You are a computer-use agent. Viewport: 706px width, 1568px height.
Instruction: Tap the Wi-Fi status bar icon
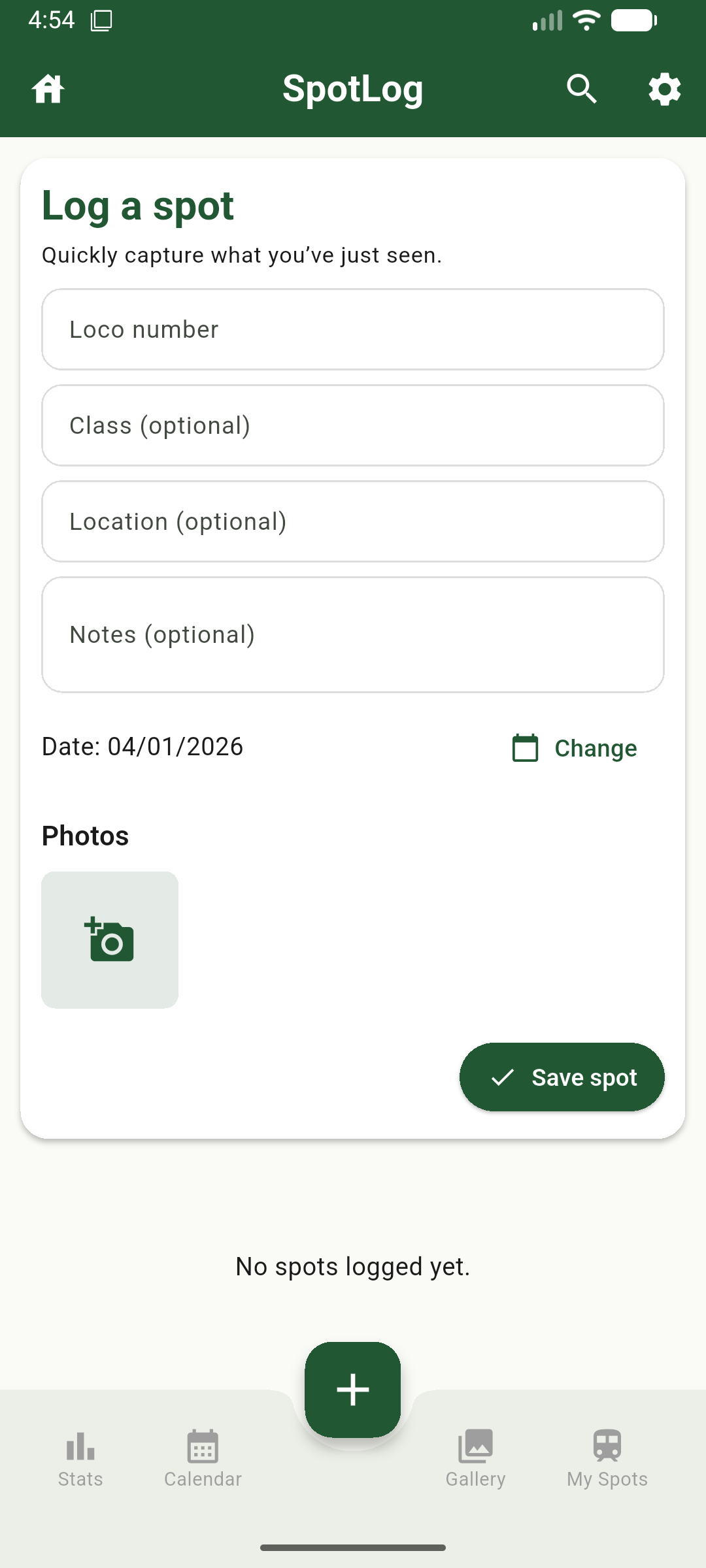pyautogui.click(x=586, y=20)
